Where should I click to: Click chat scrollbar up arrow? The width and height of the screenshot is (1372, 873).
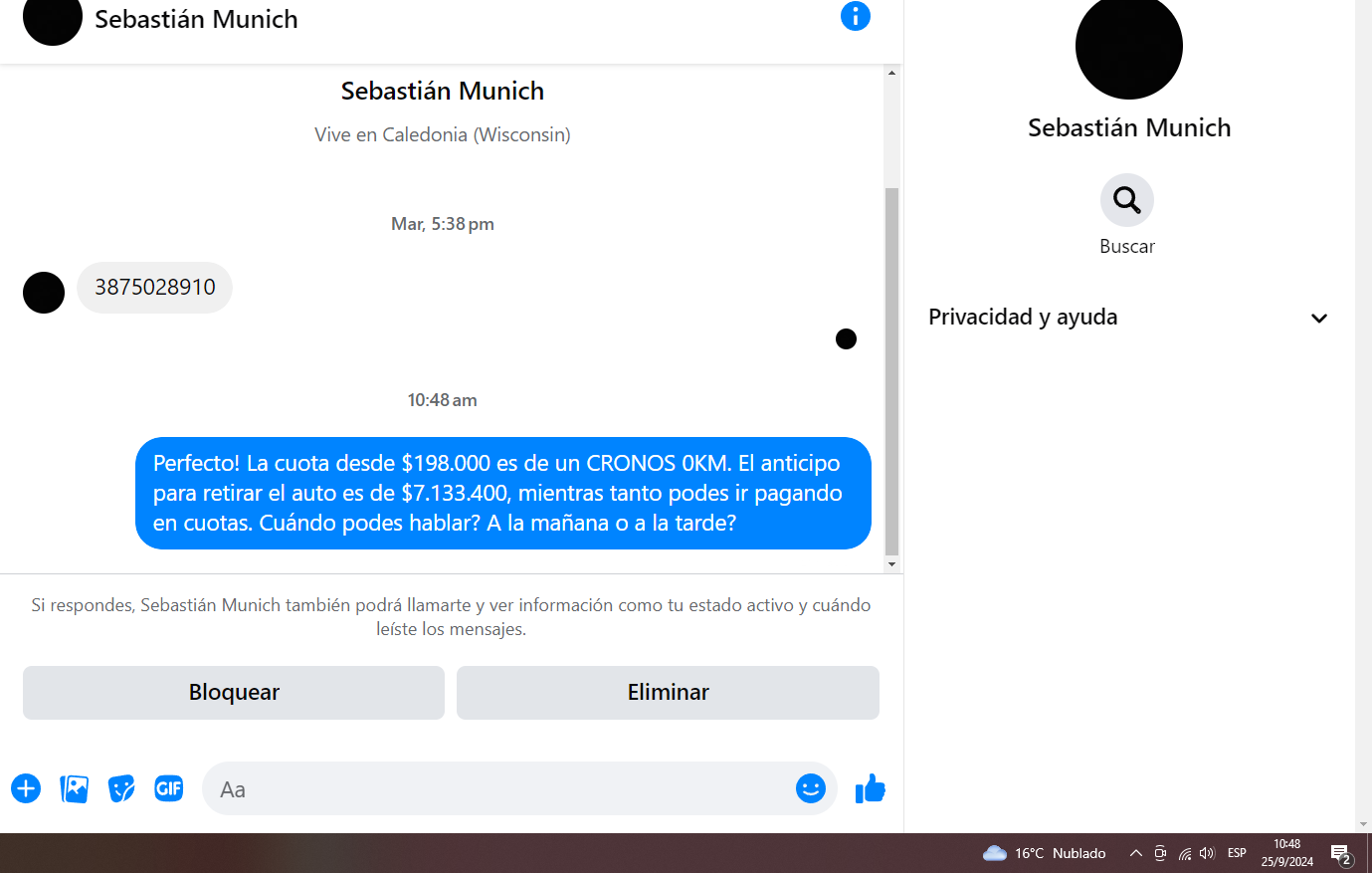(x=891, y=73)
